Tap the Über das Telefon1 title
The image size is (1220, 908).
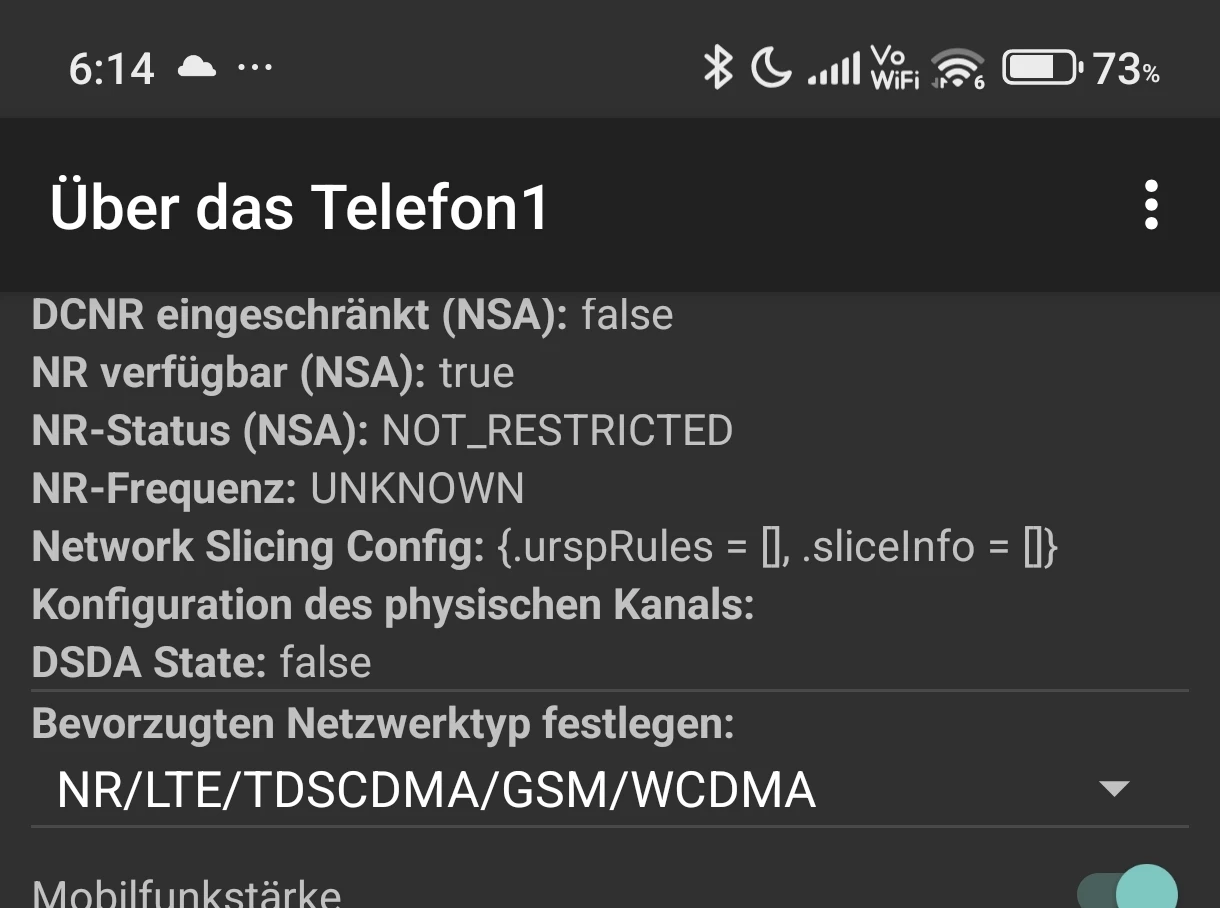click(x=300, y=207)
